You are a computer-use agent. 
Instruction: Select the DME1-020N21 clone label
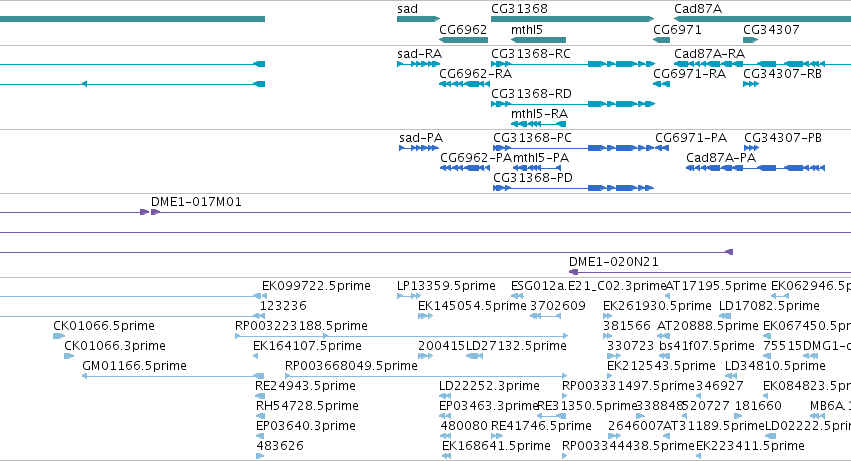(614, 262)
